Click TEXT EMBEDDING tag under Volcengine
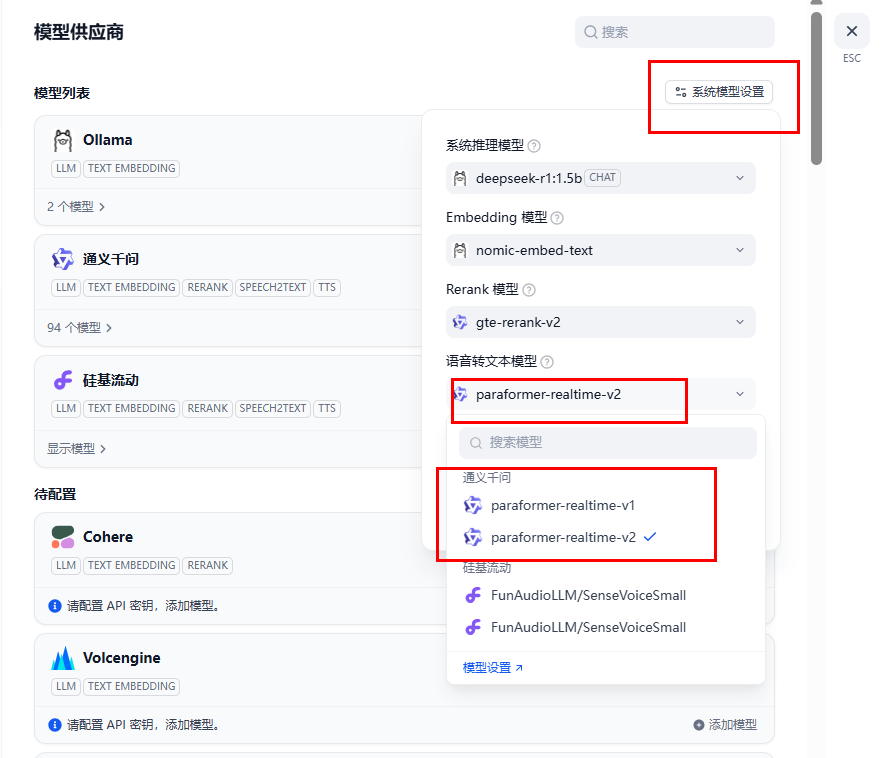Viewport: 893px width, 758px height. tap(132, 687)
